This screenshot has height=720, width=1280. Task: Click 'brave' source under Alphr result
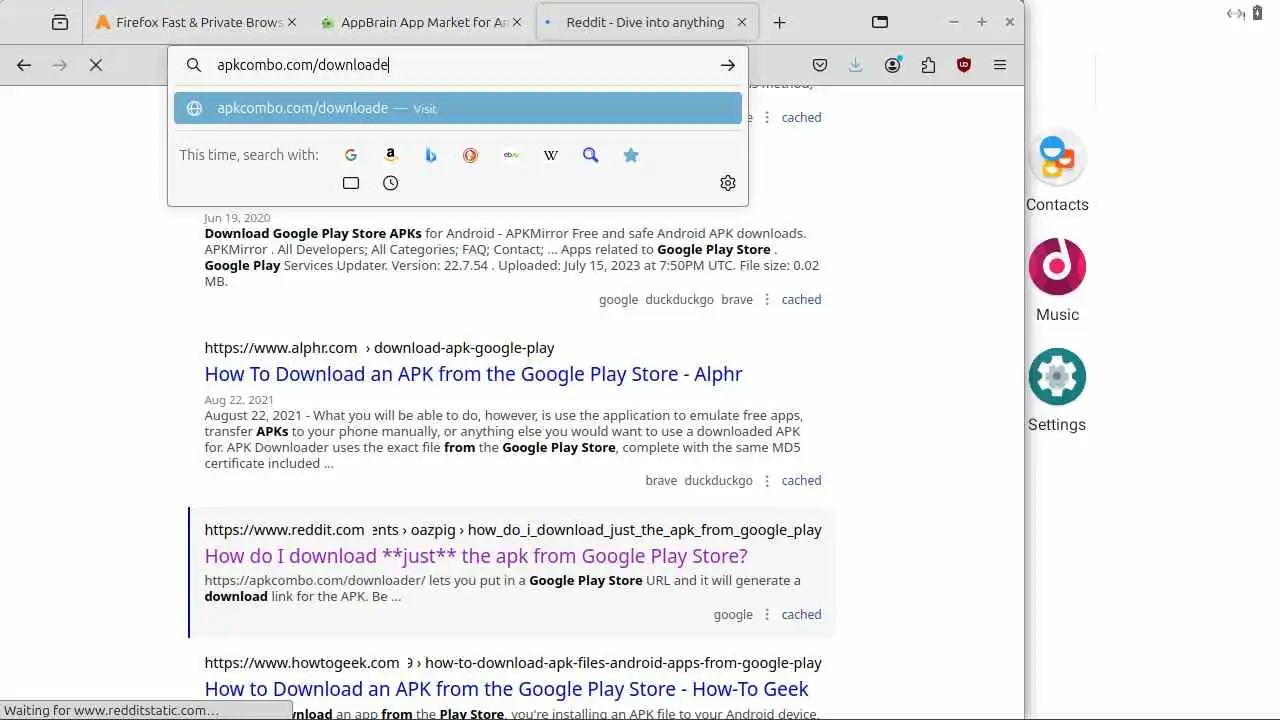[661, 480]
